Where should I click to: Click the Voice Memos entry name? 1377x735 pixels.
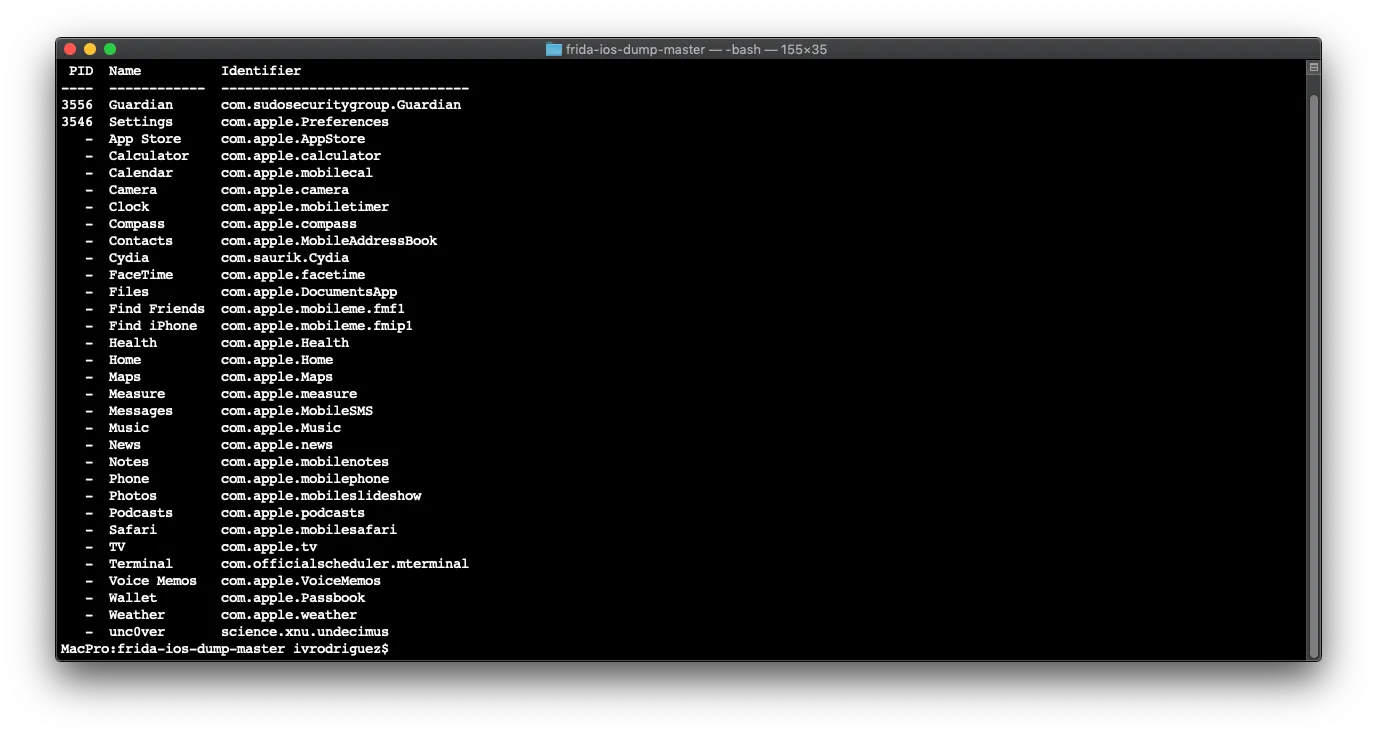153,581
